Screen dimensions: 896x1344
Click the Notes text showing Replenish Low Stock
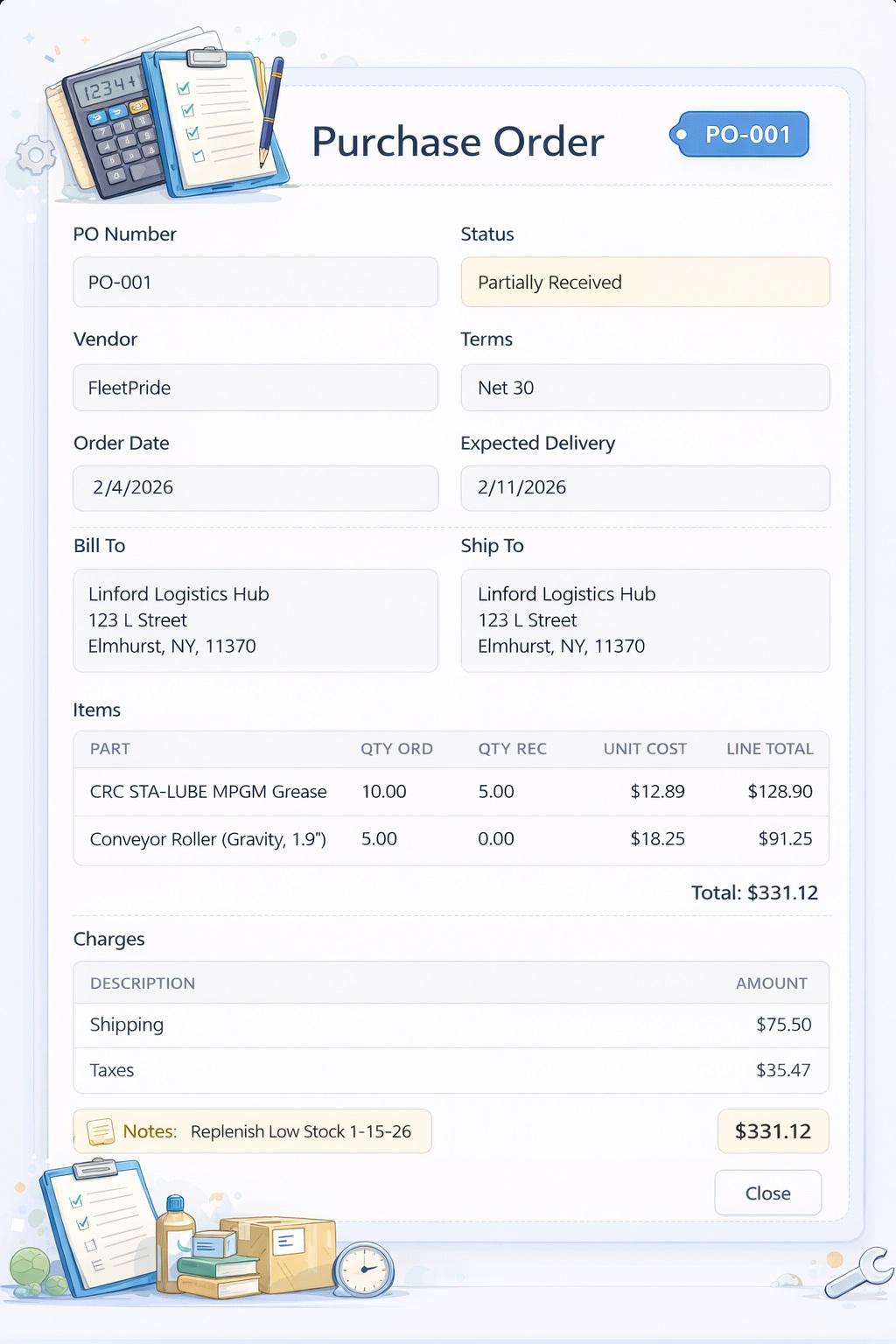coord(300,1130)
